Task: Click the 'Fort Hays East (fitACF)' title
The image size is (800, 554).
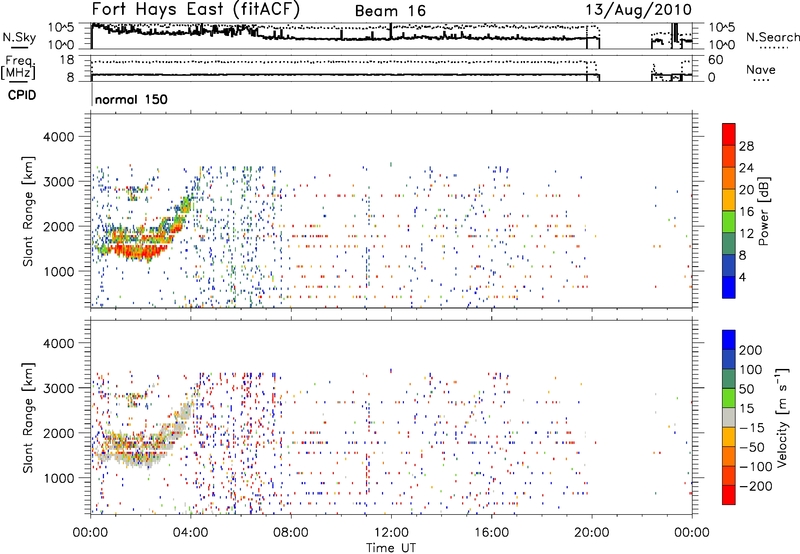Action: pyautogui.click(x=196, y=10)
